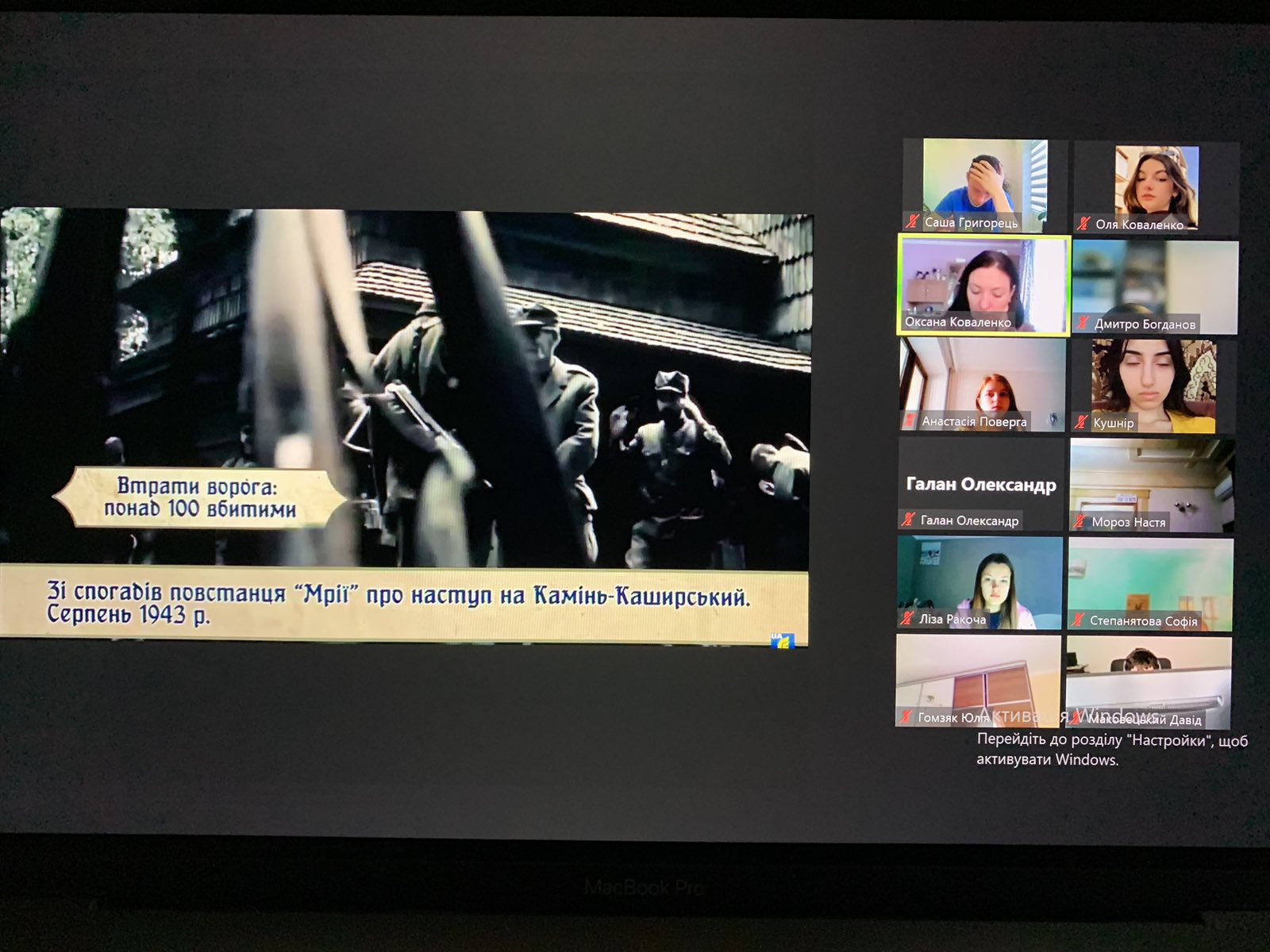
Task: Select Ліза Ракоча video tile
Action: 979,583
